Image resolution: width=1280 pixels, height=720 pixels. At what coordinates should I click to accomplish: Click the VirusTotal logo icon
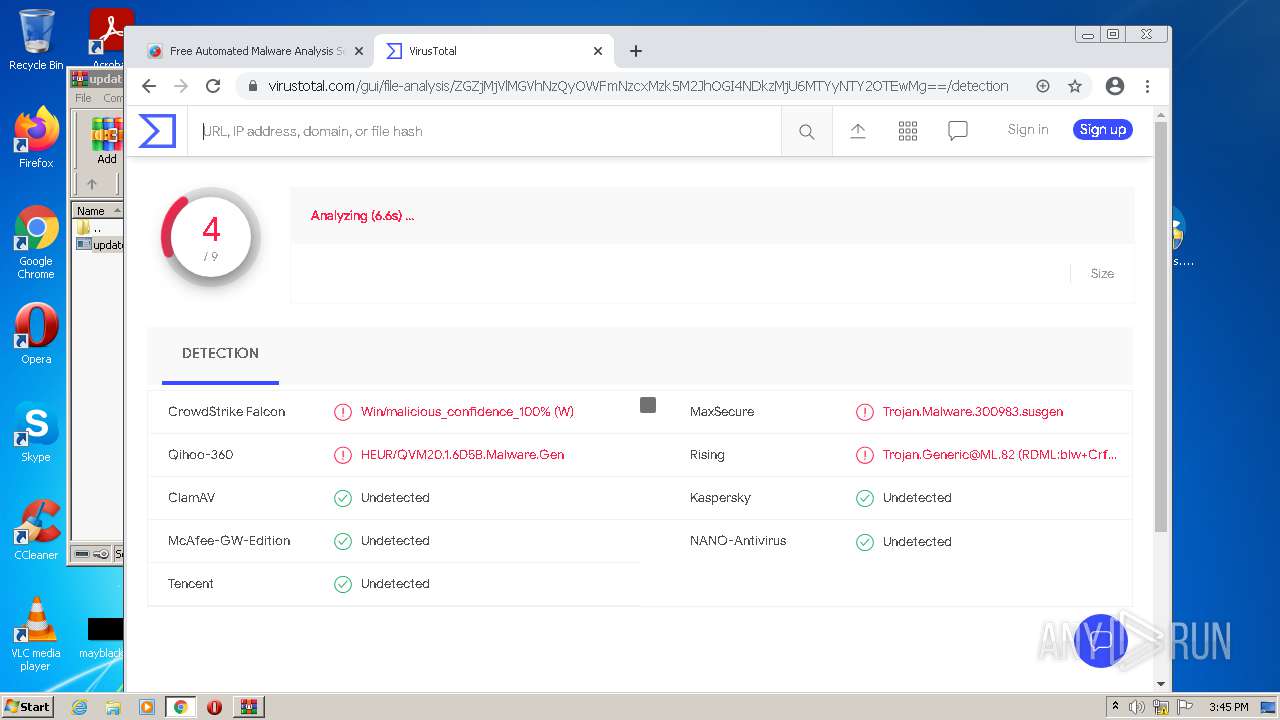pos(157,131)
